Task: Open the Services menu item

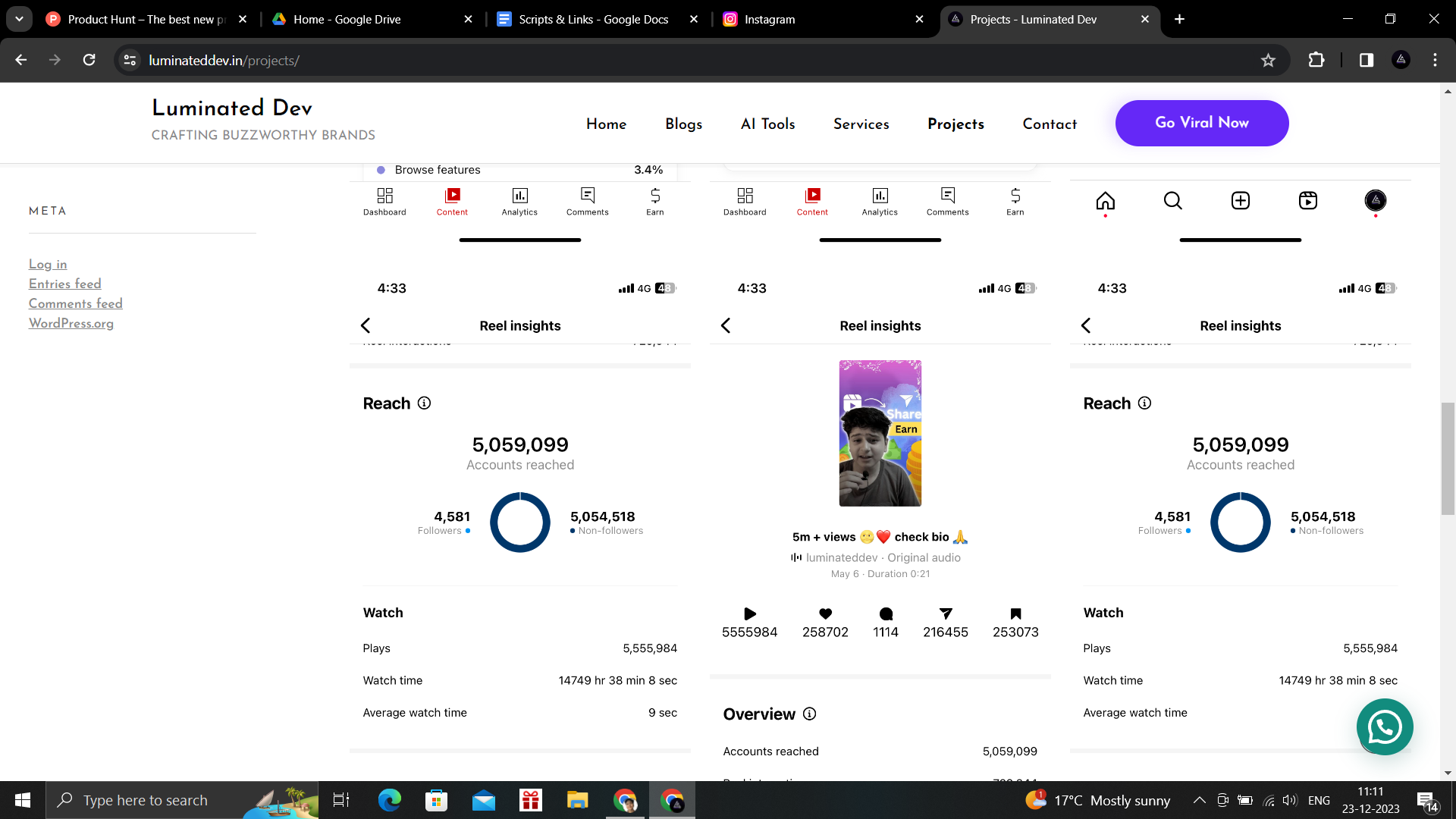Action: [x=861, y=124]
